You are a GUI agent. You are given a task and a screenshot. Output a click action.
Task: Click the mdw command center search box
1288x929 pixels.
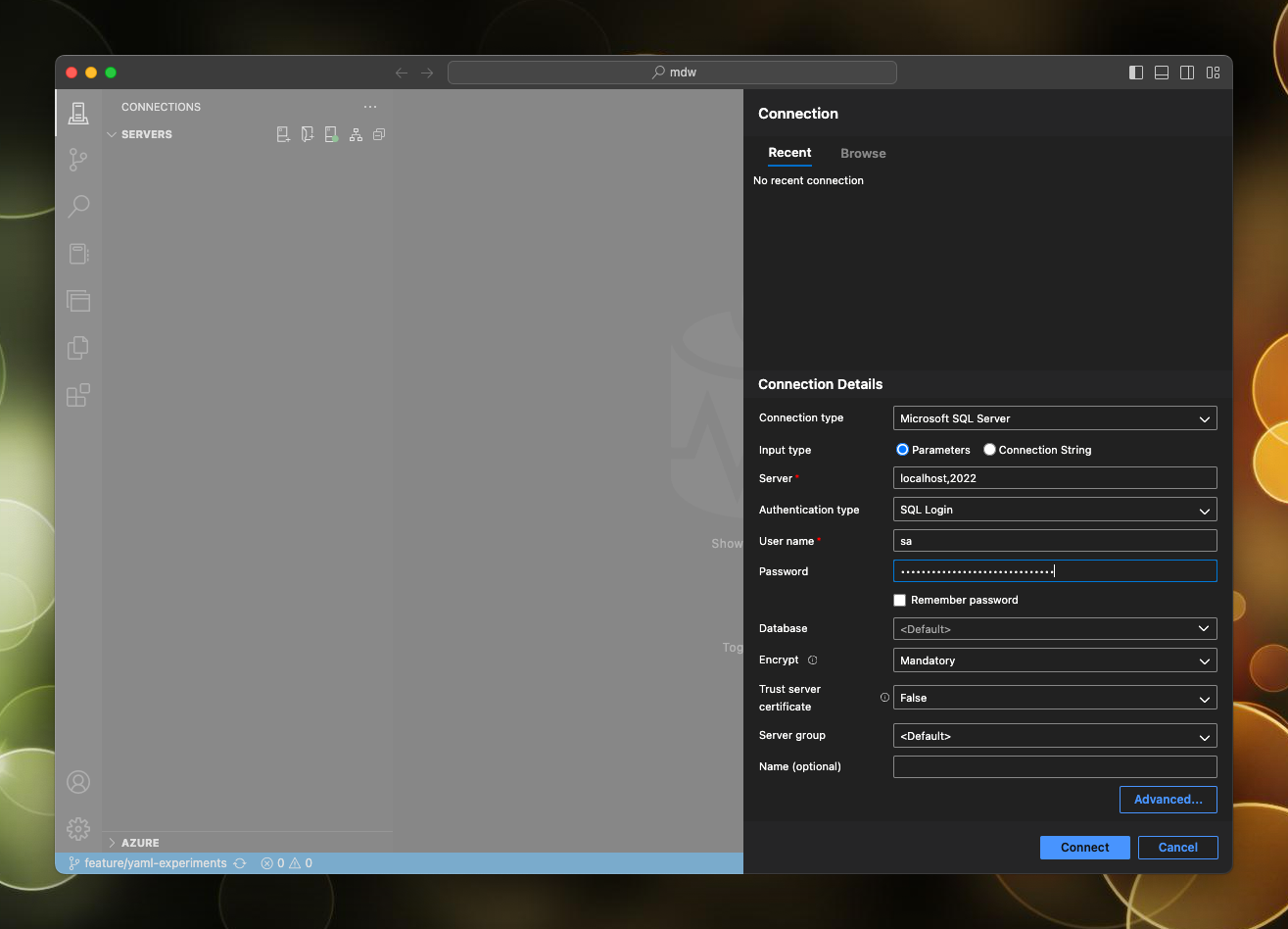(x=672, y=73)
